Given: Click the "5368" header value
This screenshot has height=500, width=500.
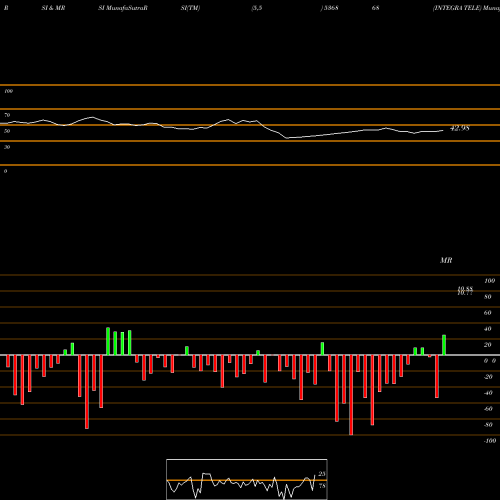Looking at the screenshot, I should 330,8.
